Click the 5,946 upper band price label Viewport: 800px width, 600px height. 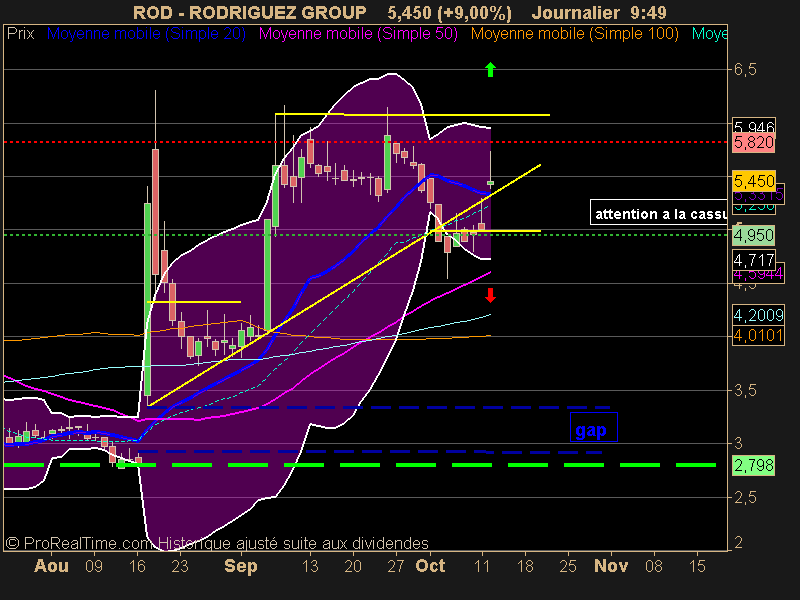[754, 126]
